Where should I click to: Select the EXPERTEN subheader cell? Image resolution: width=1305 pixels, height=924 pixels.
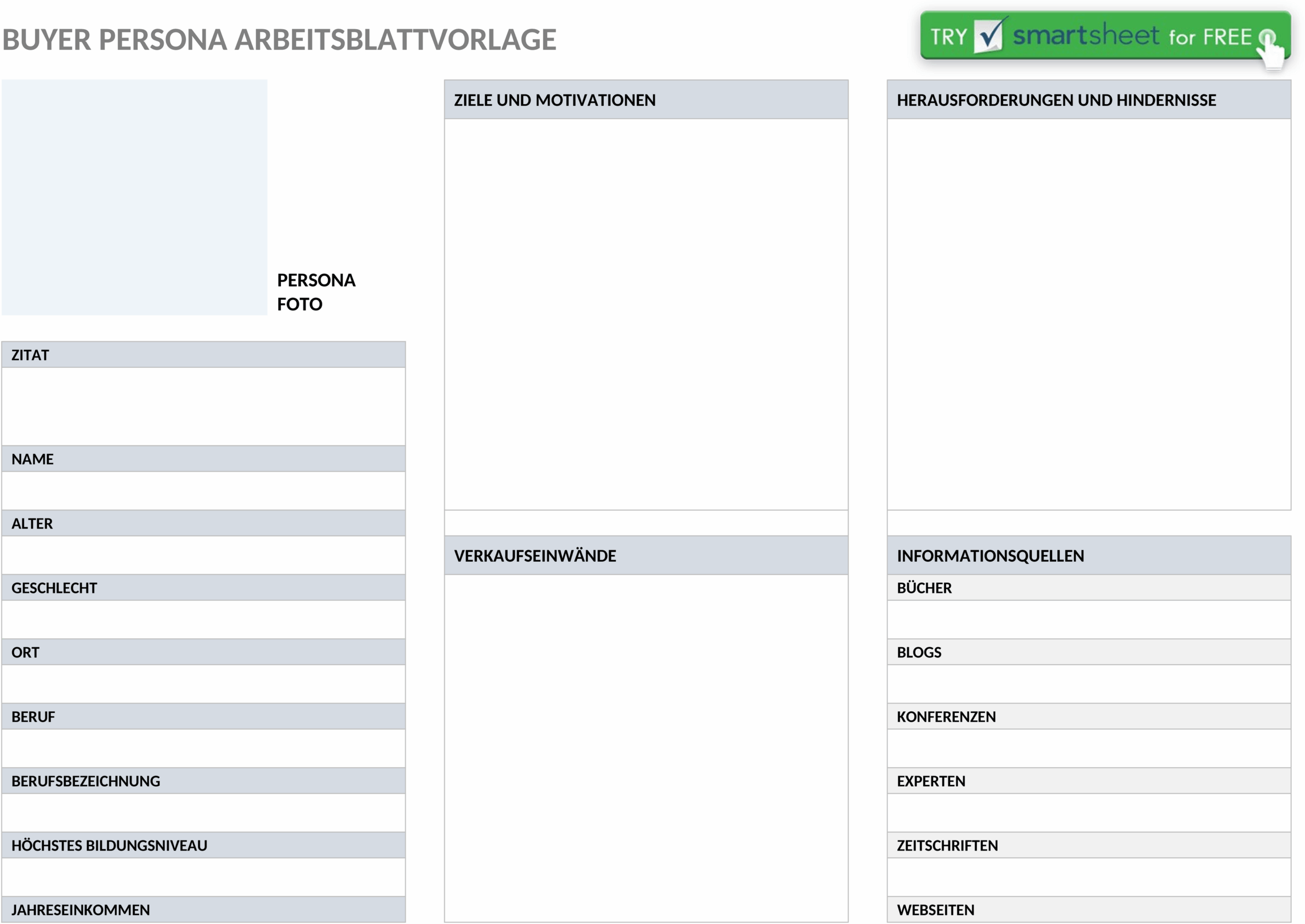tap(1089, 781)
